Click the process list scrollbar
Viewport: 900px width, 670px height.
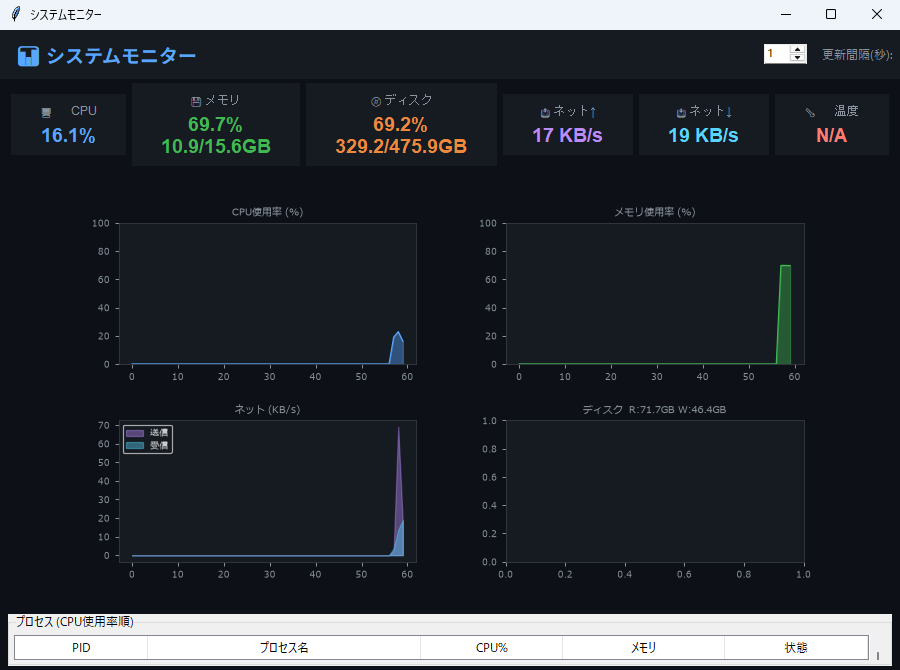click(x=878, y=654)
